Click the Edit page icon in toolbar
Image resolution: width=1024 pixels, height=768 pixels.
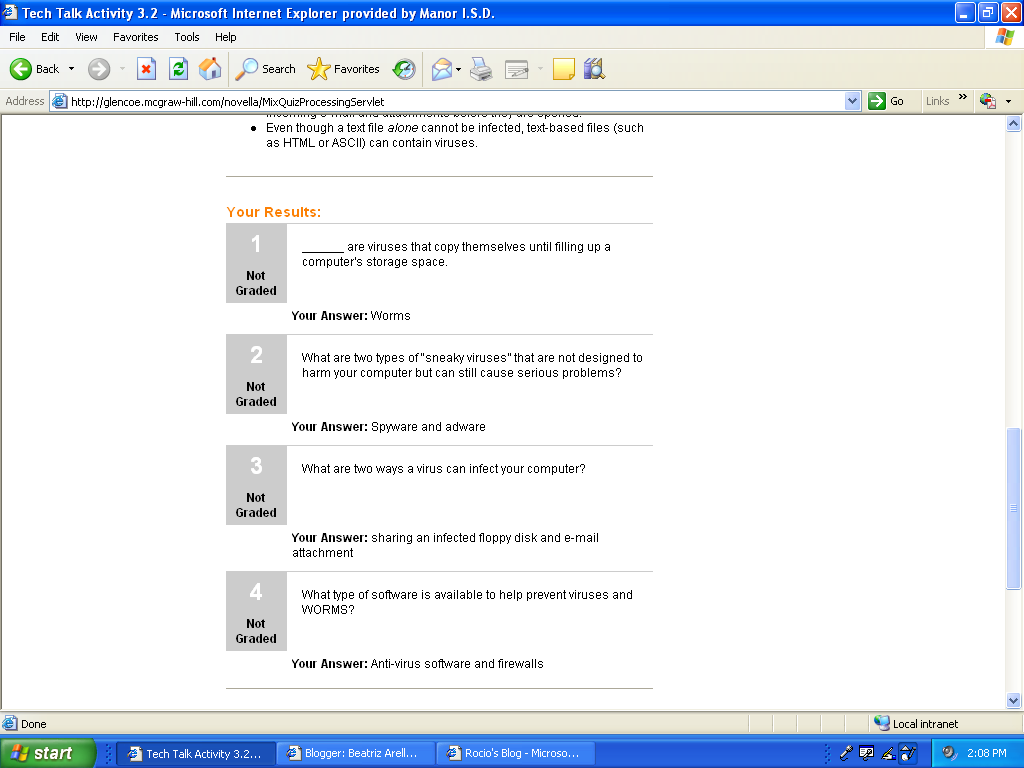(517, 69)
